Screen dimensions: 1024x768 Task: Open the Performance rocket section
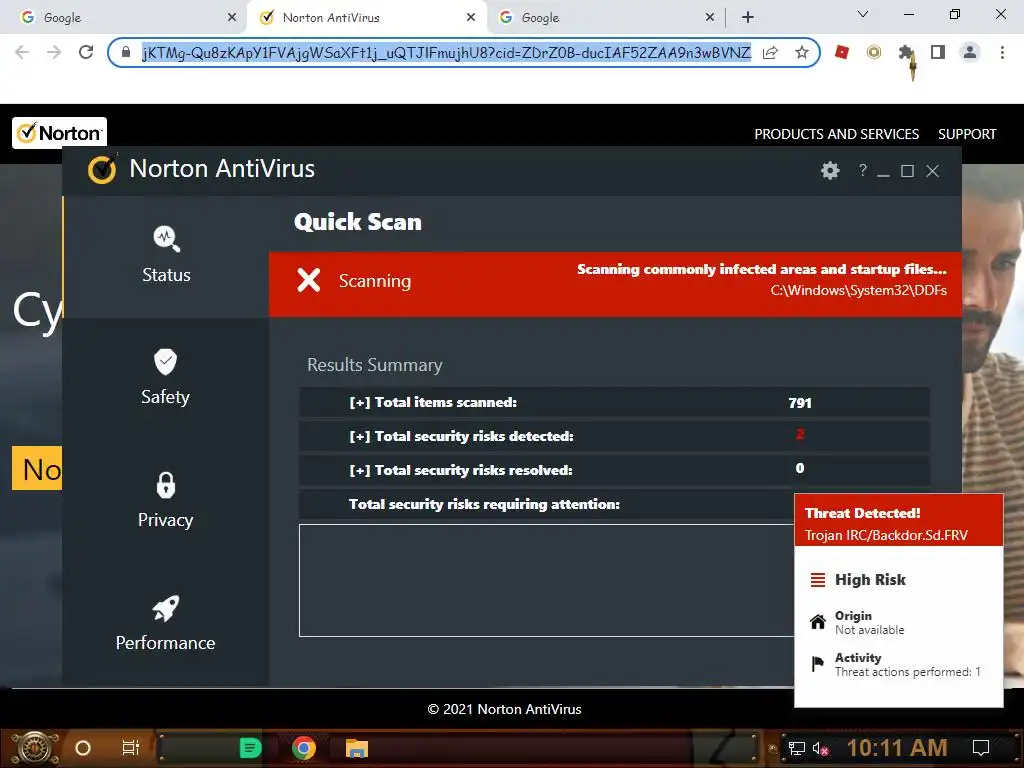[x=165, y=623]
